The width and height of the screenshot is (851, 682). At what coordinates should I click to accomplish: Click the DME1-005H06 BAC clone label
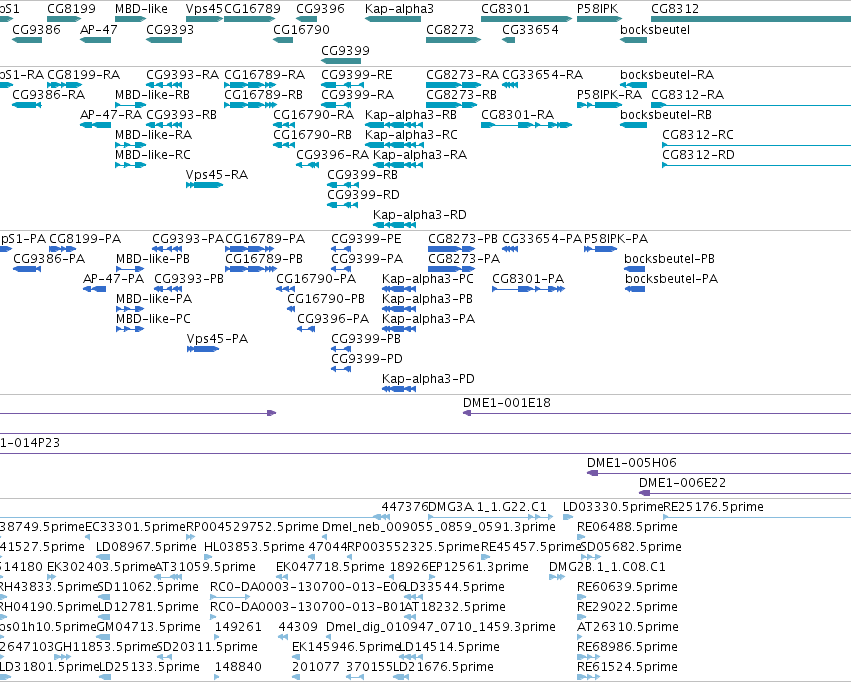pyautogui.click(x=632, y=463)
